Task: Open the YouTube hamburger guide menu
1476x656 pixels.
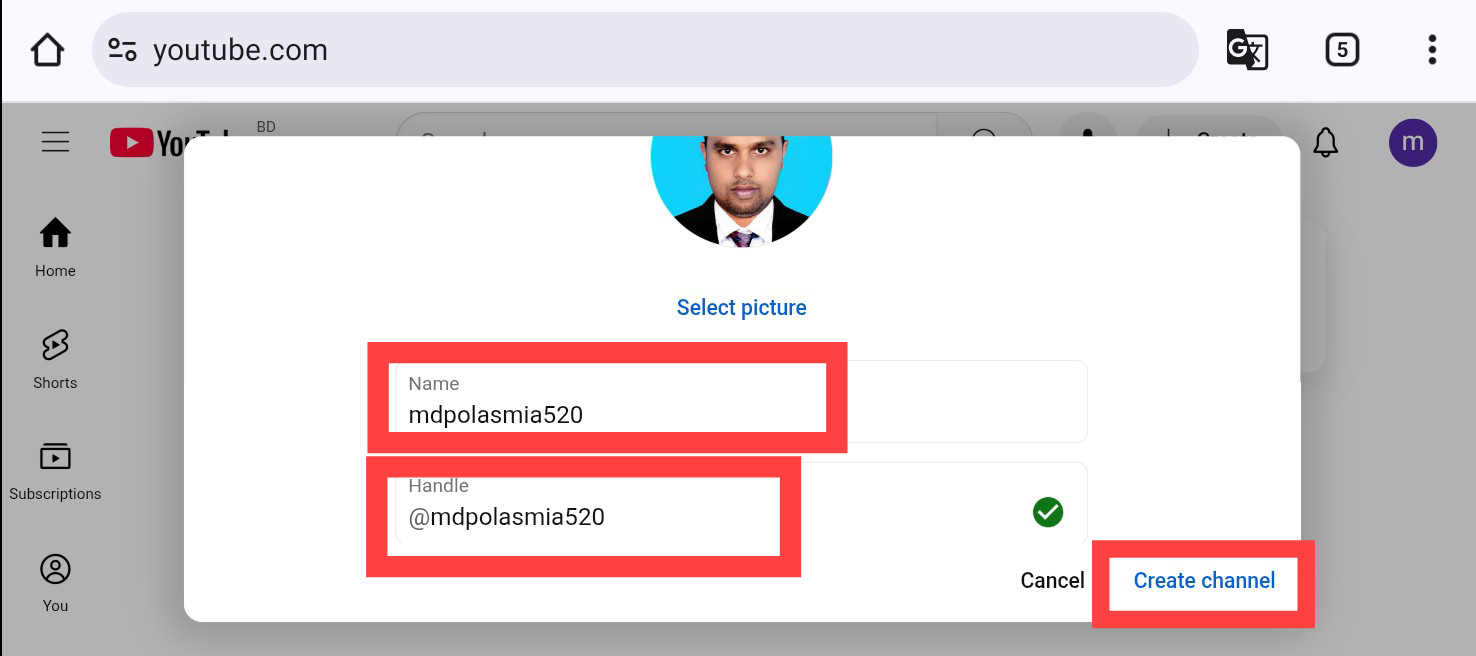Action: tap(55, 142)
